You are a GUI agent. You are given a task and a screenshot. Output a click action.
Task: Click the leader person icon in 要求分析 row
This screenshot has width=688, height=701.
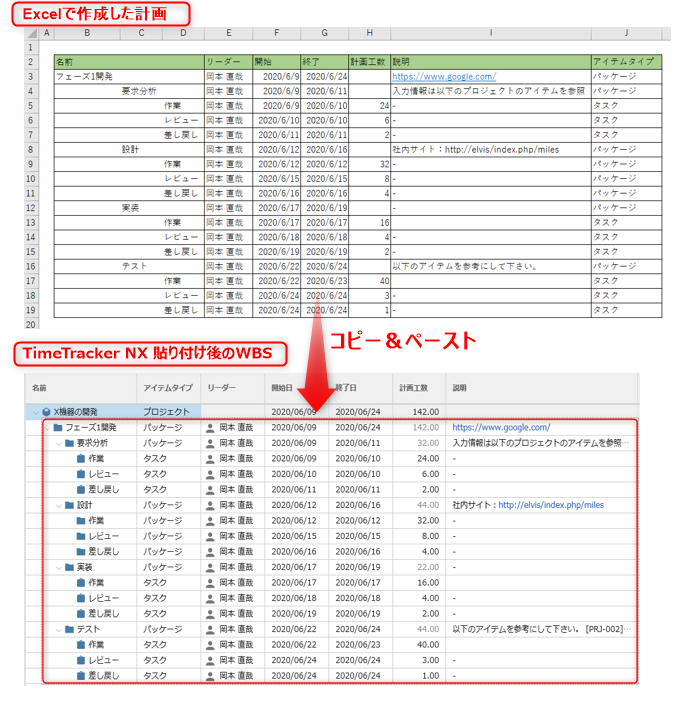click(210, 443)
